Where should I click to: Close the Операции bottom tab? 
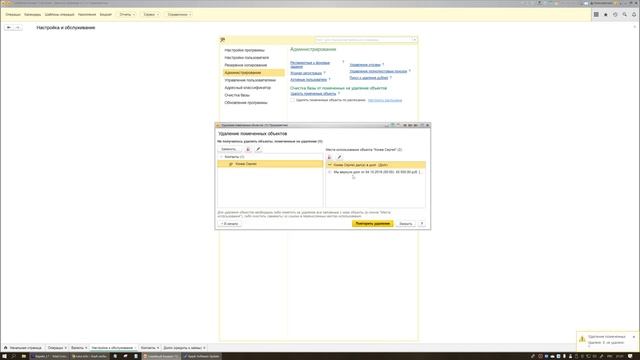coord(65,348)
